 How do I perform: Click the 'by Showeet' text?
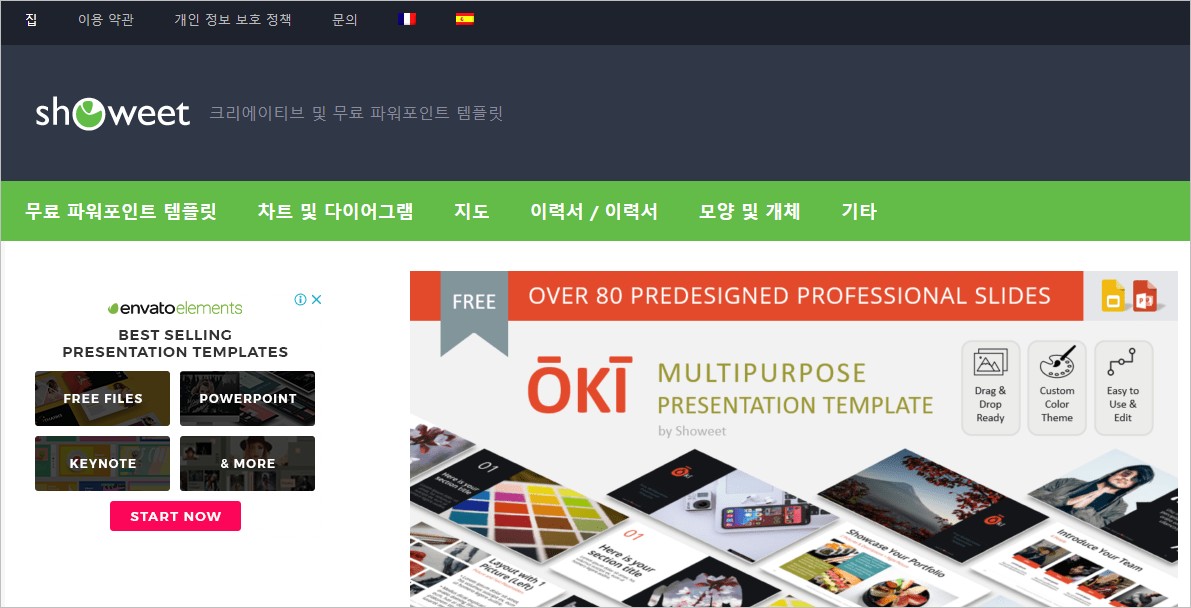click(x=692, y=431)
